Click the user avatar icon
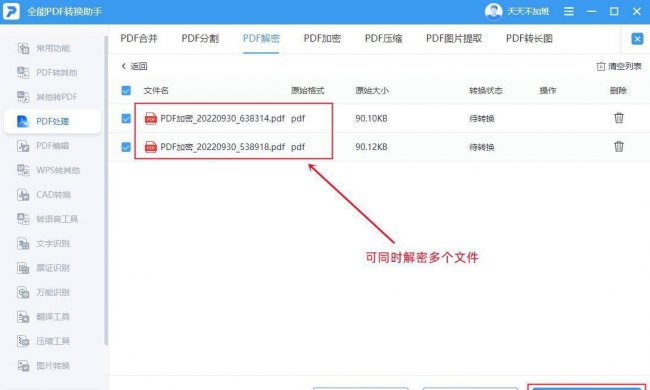Image resolution: width=650 pixels, height=390 pixels. point(493,11)
